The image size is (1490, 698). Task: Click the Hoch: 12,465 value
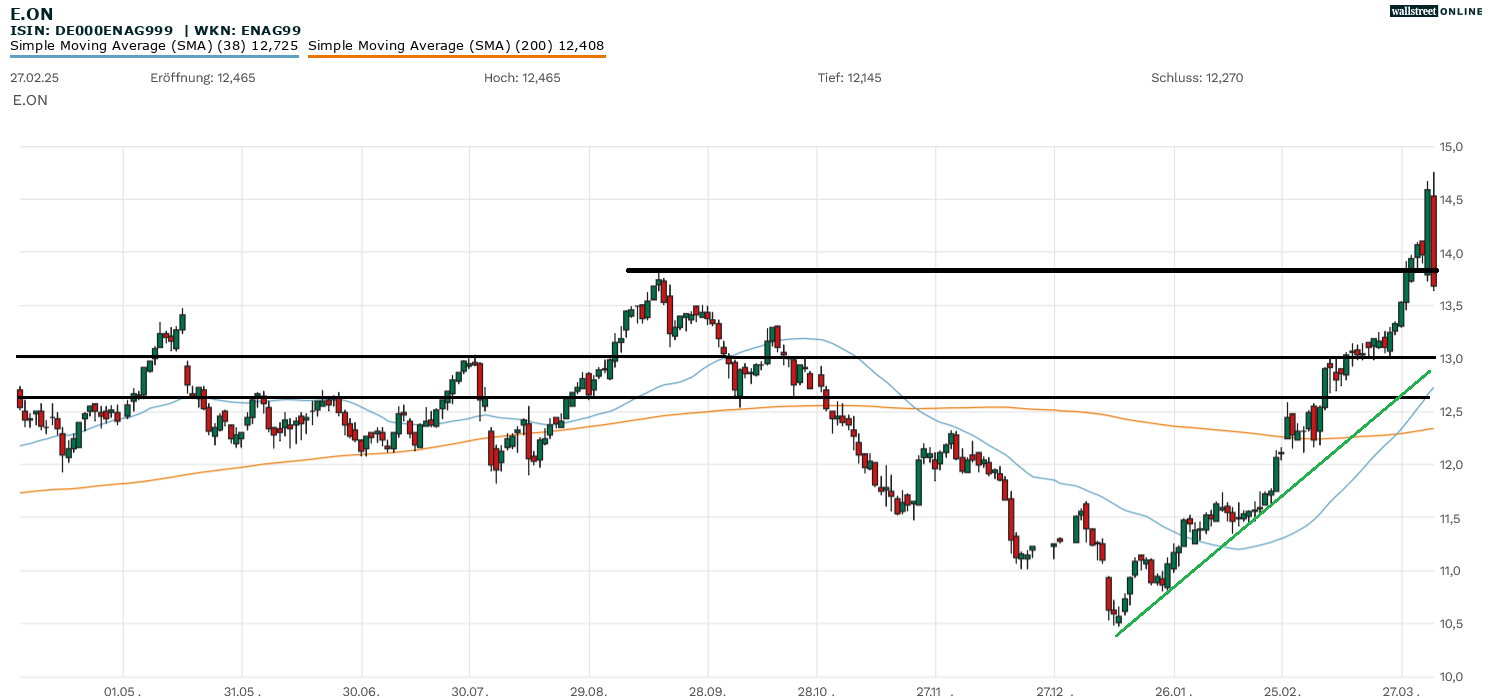pyautogui.click(x=522, y=78)
